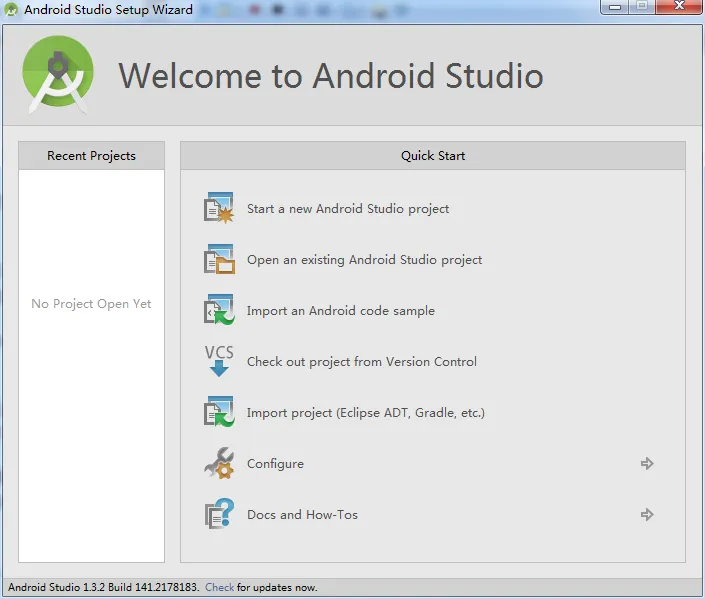Click the new Android Studio project icon
Screen dimensions: 705x599
tap(219, 208)
